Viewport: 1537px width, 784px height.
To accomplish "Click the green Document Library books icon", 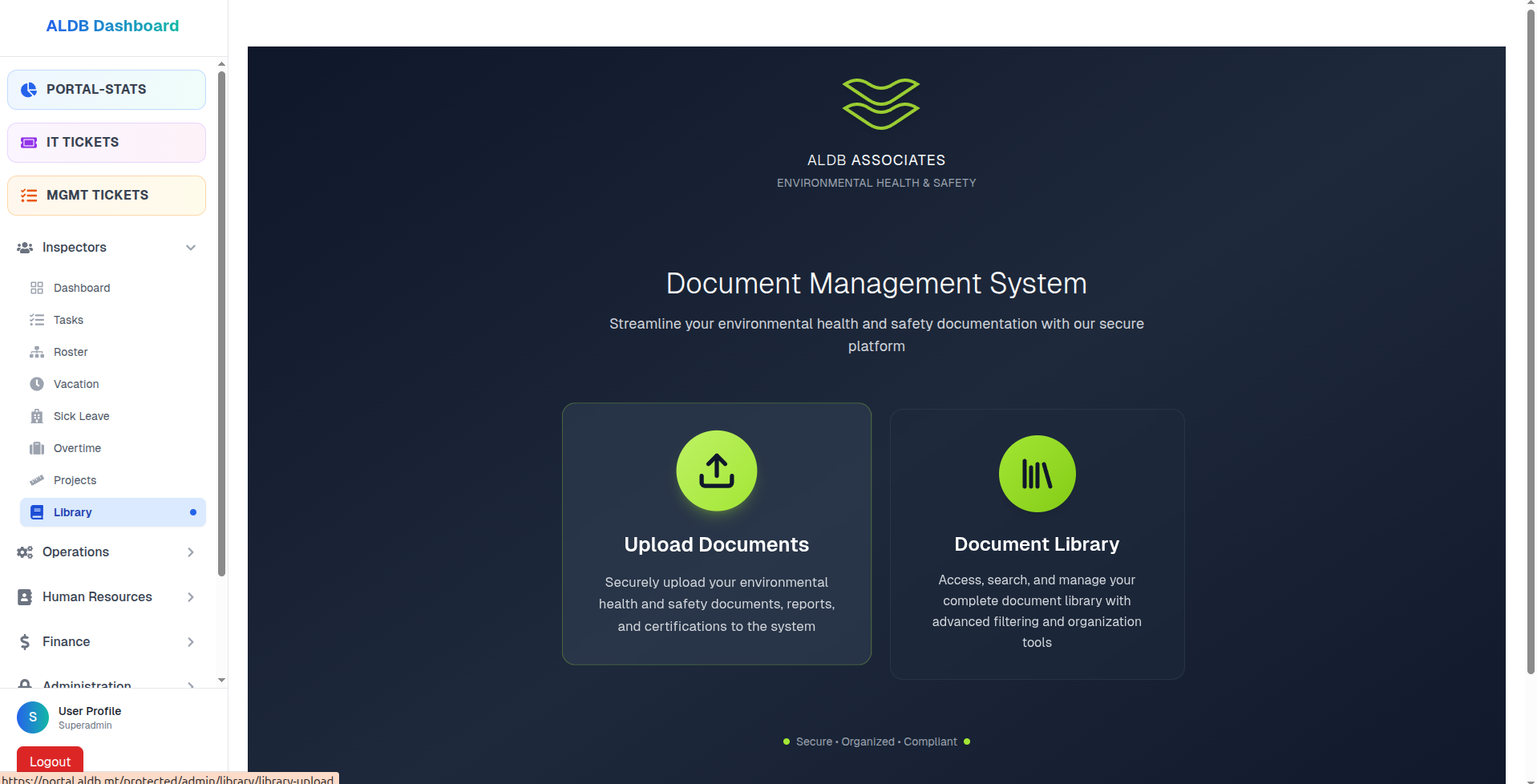I will click(1036, 474).
